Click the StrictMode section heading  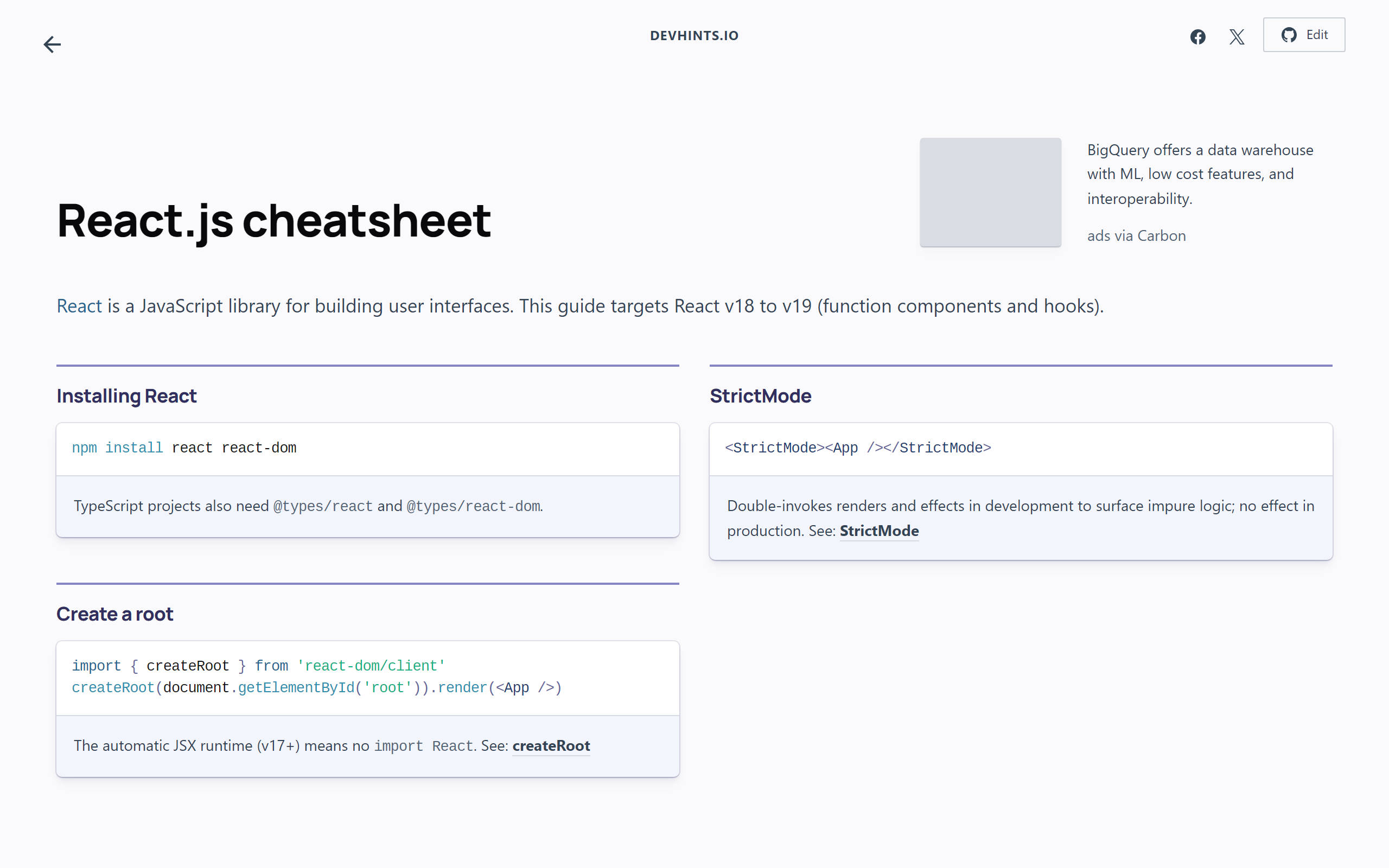point(761,396)
